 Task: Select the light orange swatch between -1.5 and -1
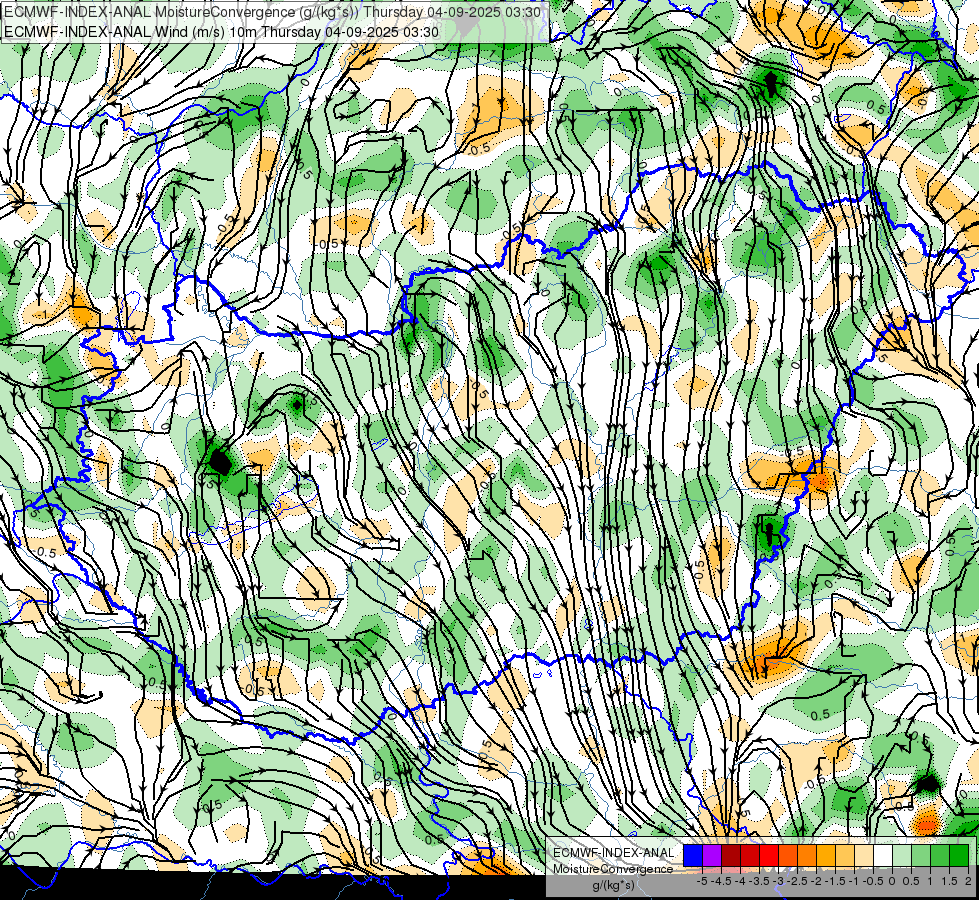coord(845,855)
